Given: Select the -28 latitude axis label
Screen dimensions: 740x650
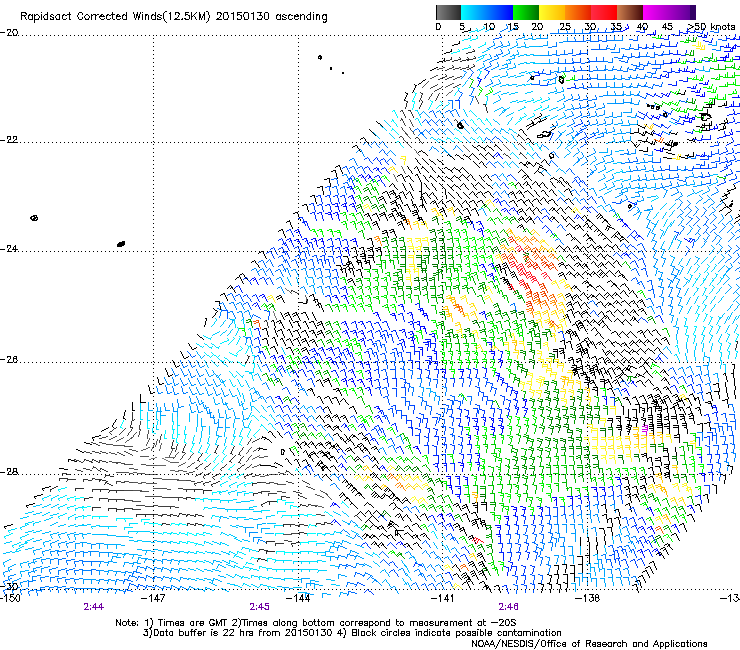Looking at the screenshot, I should point(9,472).
